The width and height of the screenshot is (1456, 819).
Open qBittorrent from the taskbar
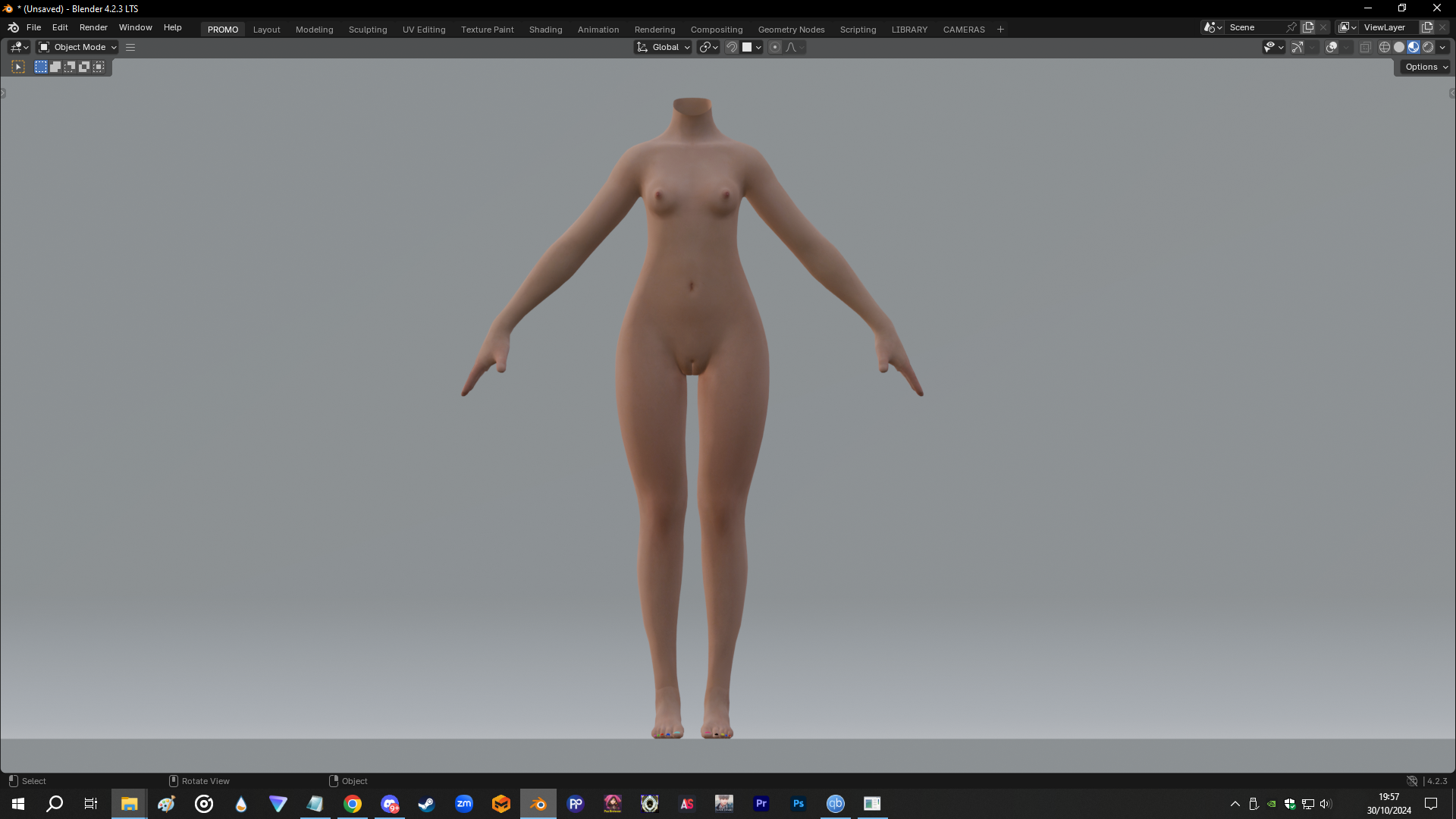pyautogui.click(x=836, y=804)
